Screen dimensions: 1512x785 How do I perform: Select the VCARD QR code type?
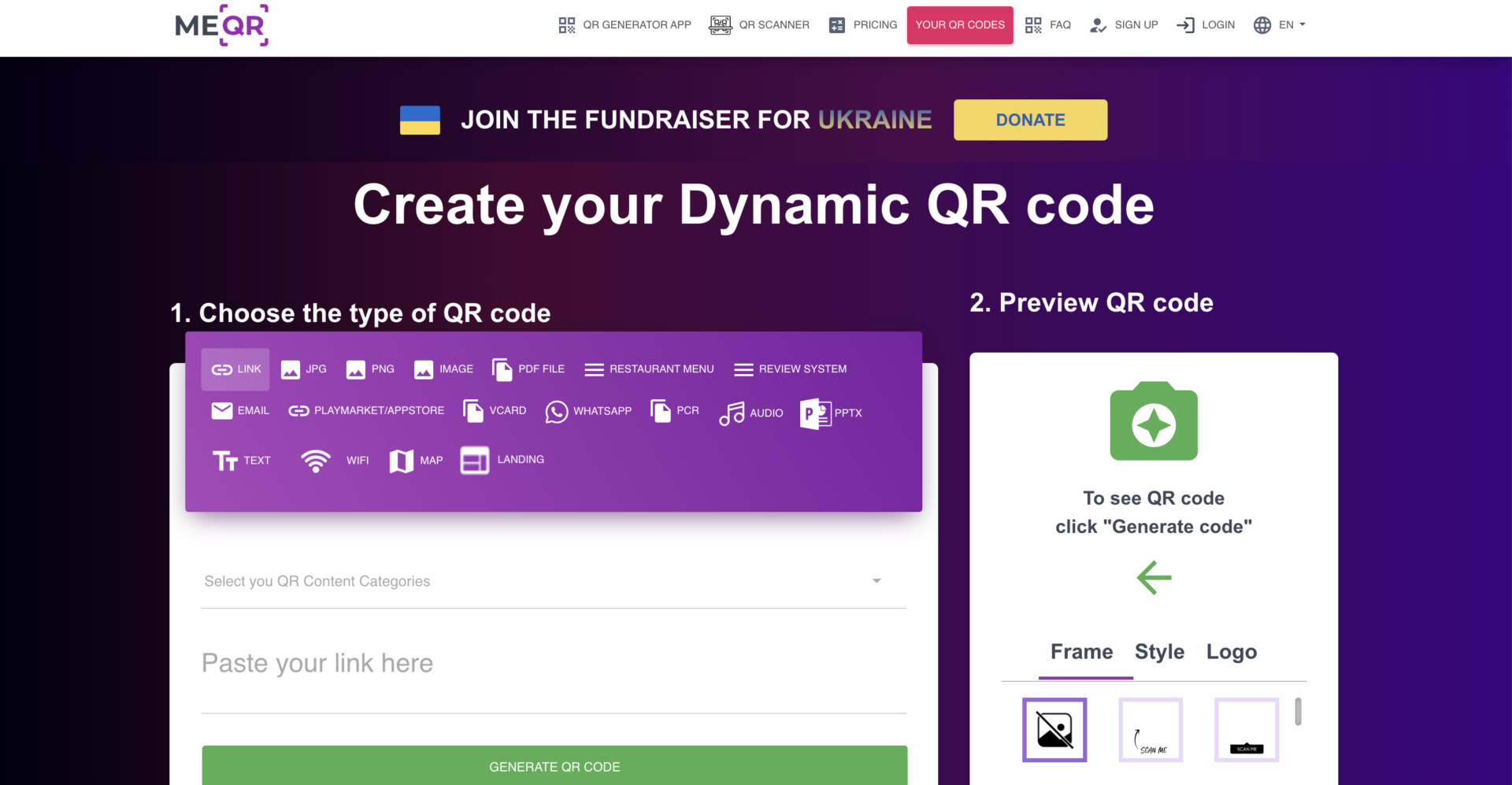[x=494, y=411]
